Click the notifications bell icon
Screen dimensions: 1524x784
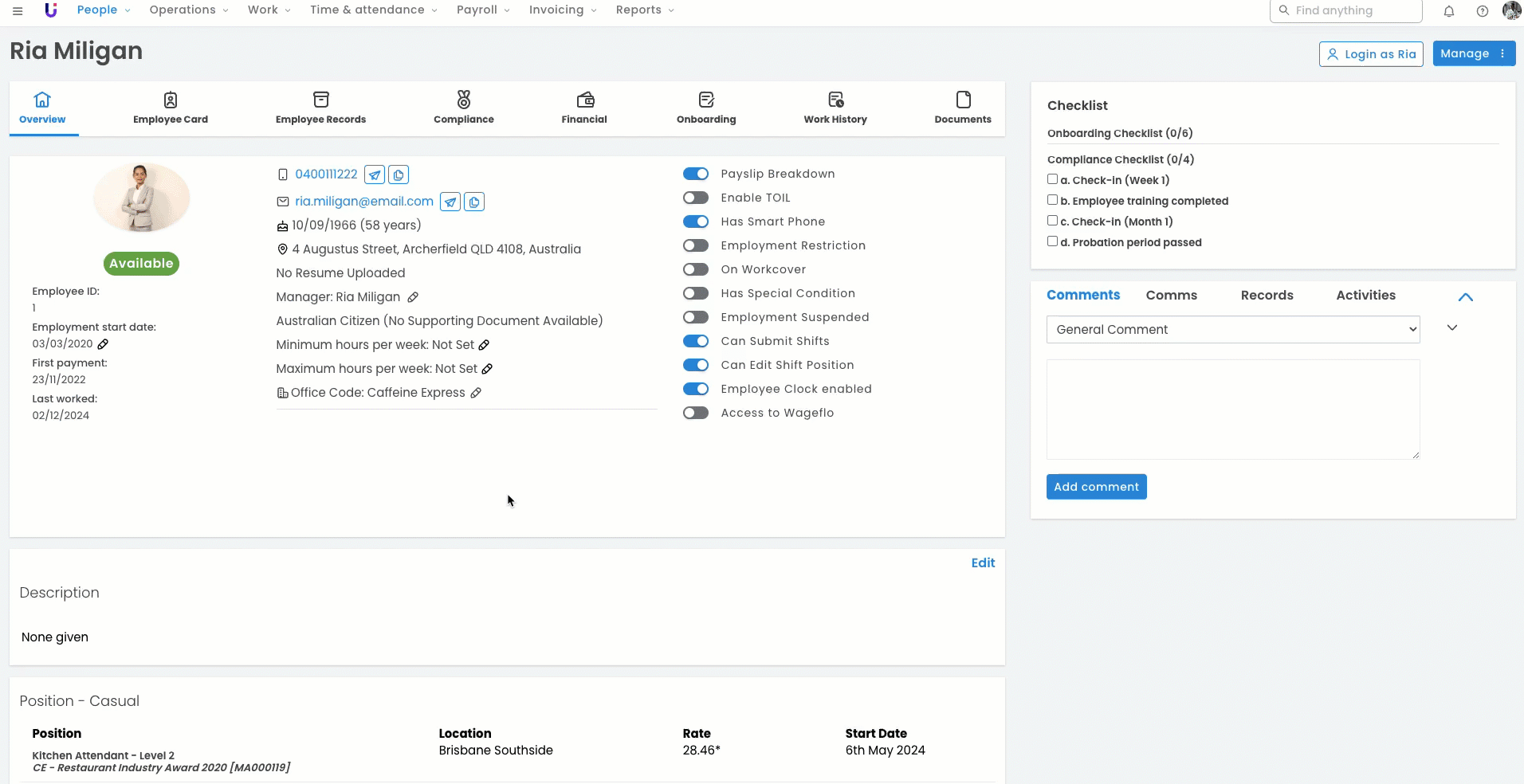pyautogui.click(x=1449, y=11)
